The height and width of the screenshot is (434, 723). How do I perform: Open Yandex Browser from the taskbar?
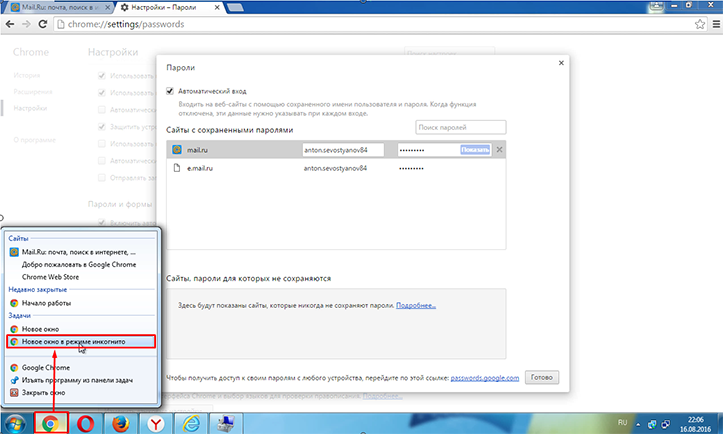(156, 423)
